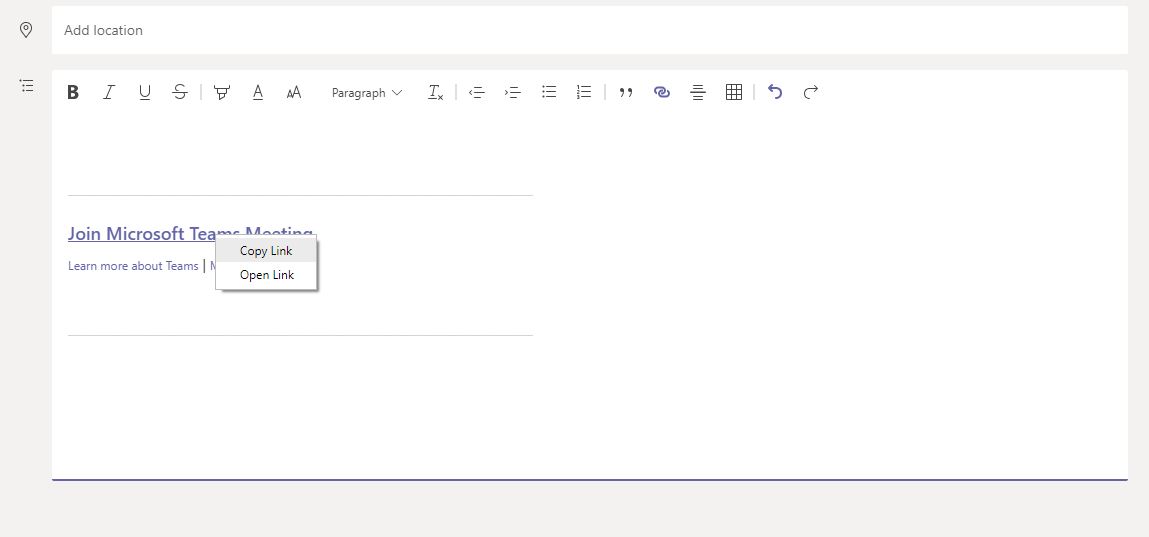
Task: Expand the Paragraph style dropdown
Action: pos(367,92)
